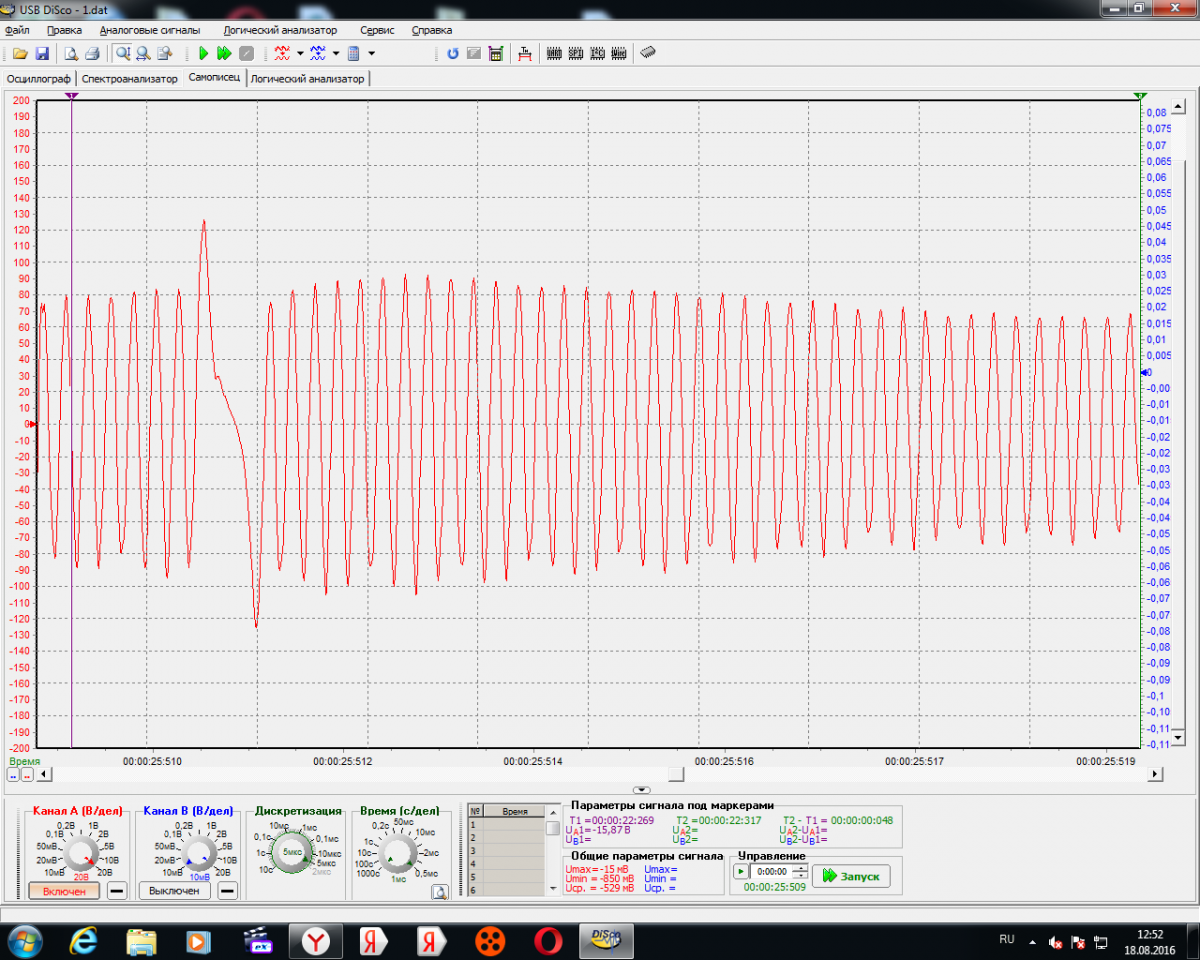Click the minus button beside Channel B toggle
1200x960 pixels.
coord(227,891)
